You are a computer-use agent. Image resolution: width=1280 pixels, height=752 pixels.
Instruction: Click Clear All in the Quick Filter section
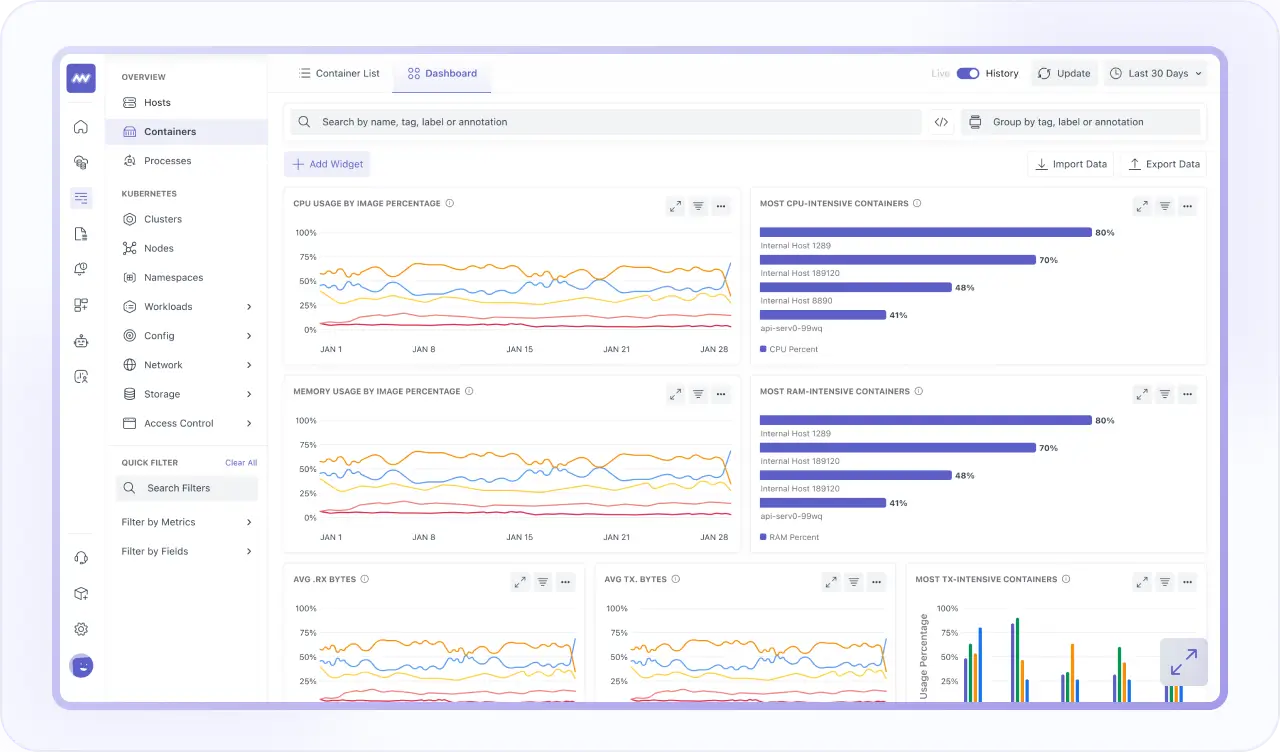pyautogui.click(x=241, y=462)
